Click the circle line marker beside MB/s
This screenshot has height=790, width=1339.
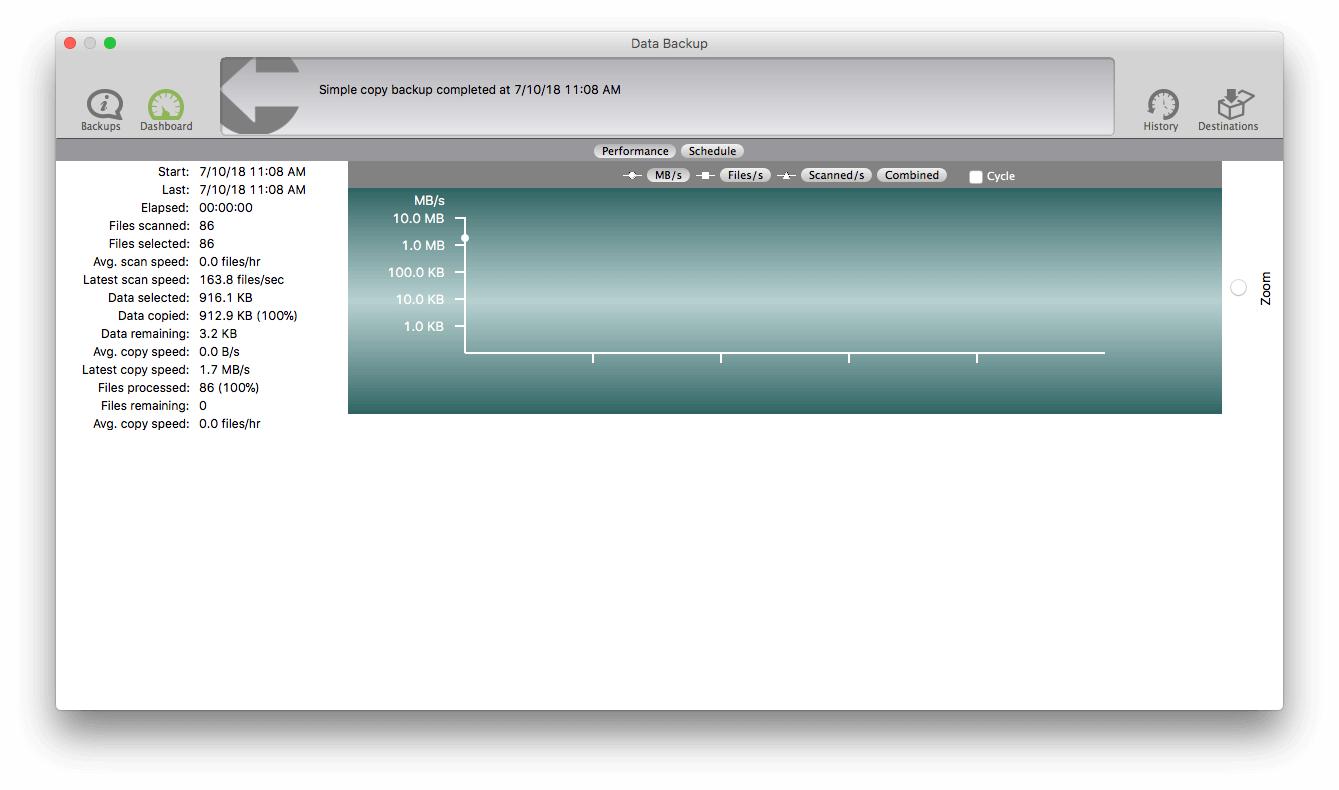tap(632, 176)
